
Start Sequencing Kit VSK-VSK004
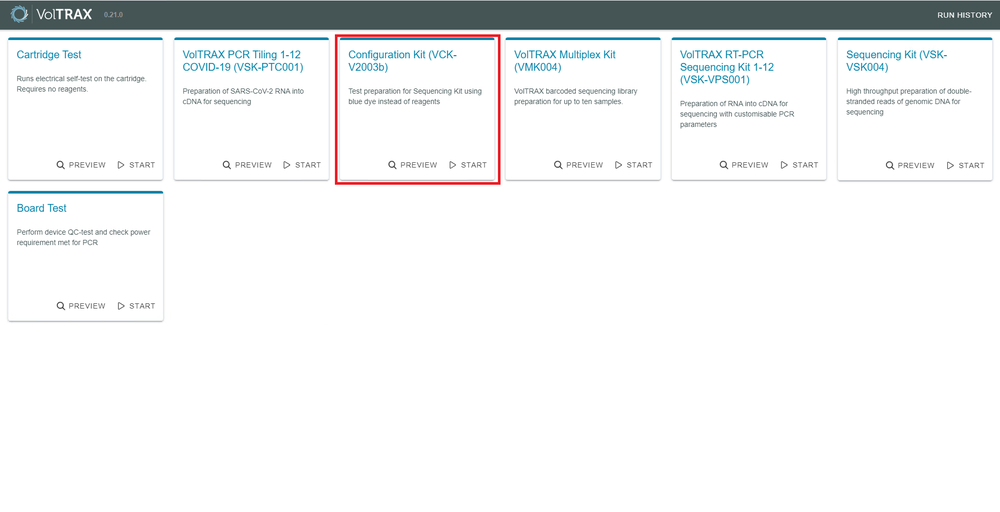click(966, 165)
